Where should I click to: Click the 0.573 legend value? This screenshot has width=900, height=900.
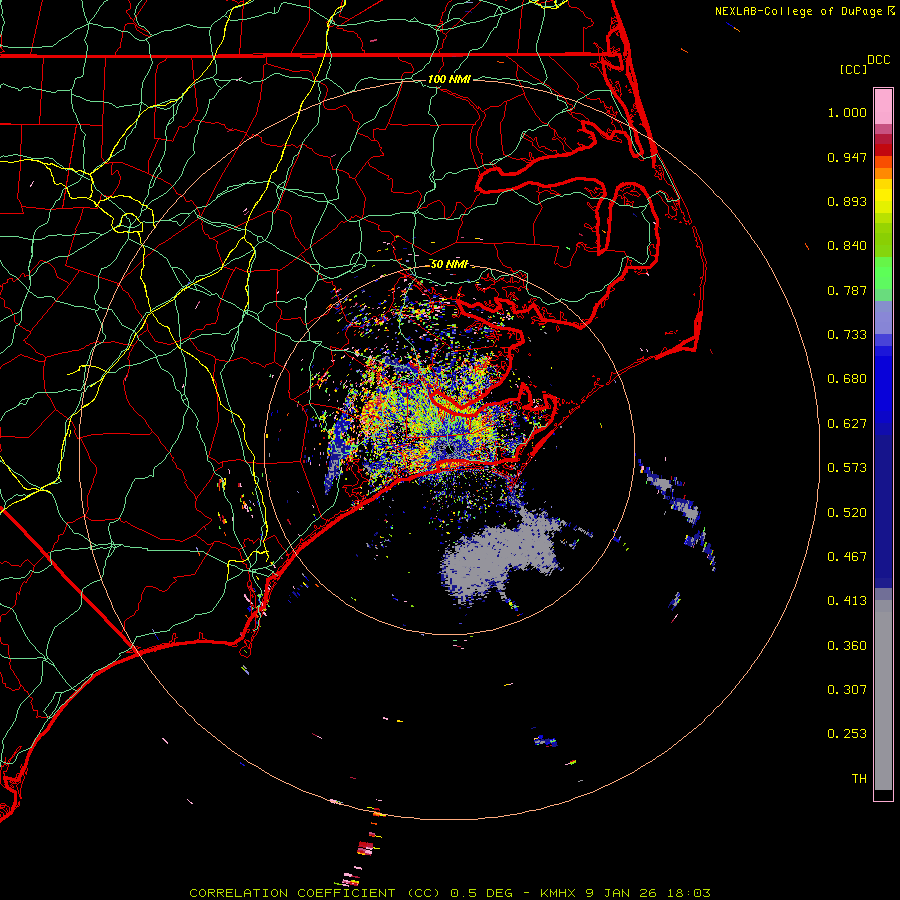pyautogui.click(x=847, y=468)
